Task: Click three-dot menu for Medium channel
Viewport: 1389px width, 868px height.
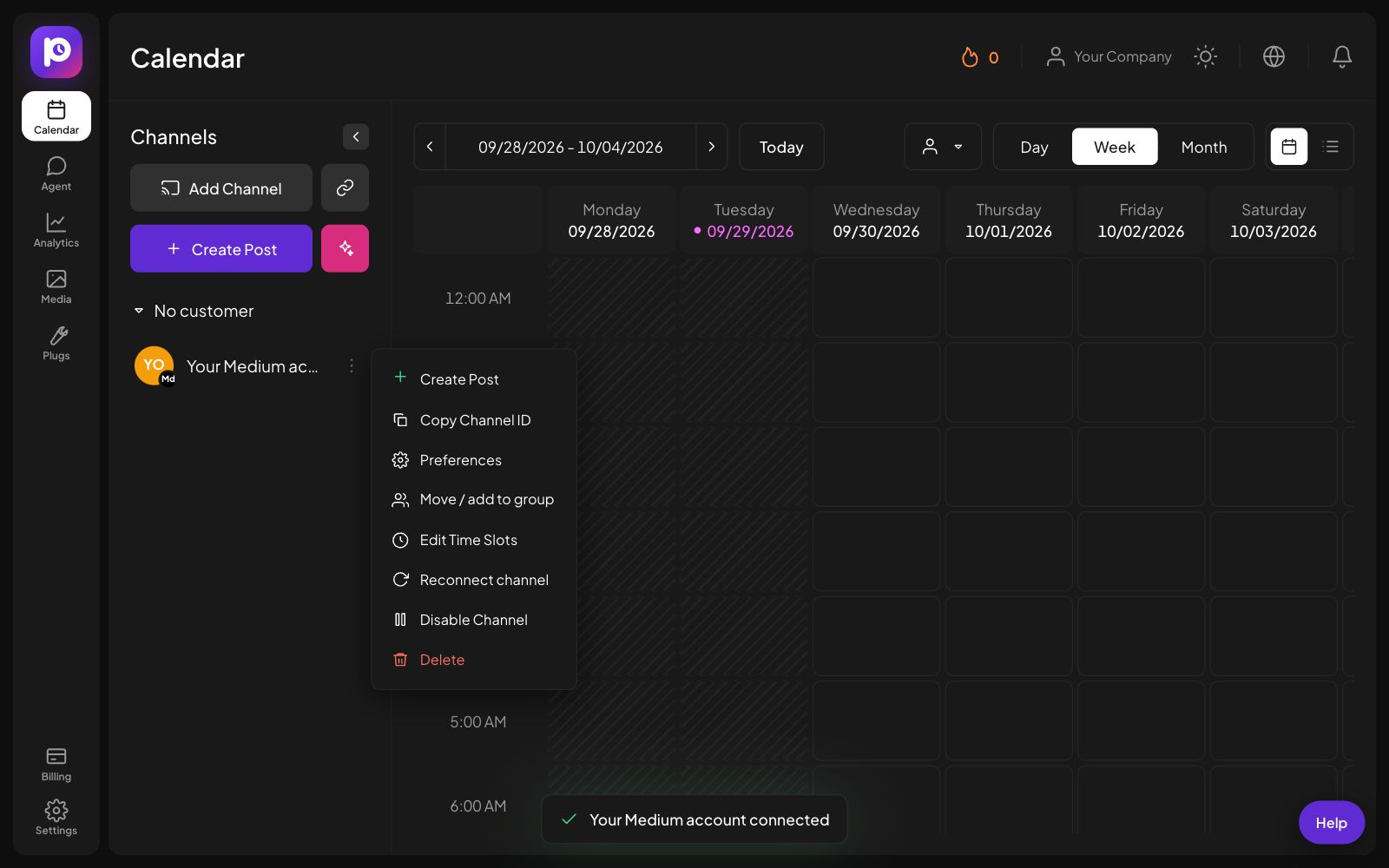Action: point(352,365)
